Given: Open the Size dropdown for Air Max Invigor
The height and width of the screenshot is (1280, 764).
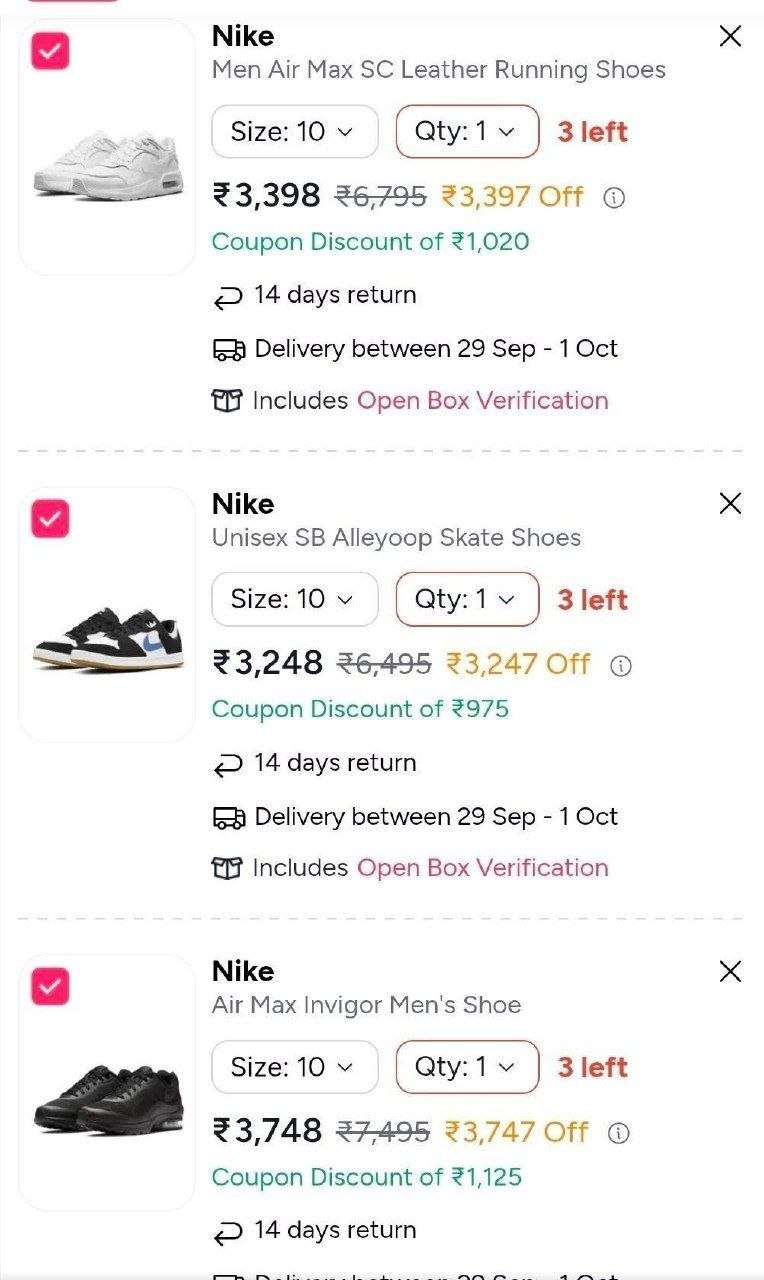Looking at the screenshot, I should pyautogui.click(x=295, y=1067).
